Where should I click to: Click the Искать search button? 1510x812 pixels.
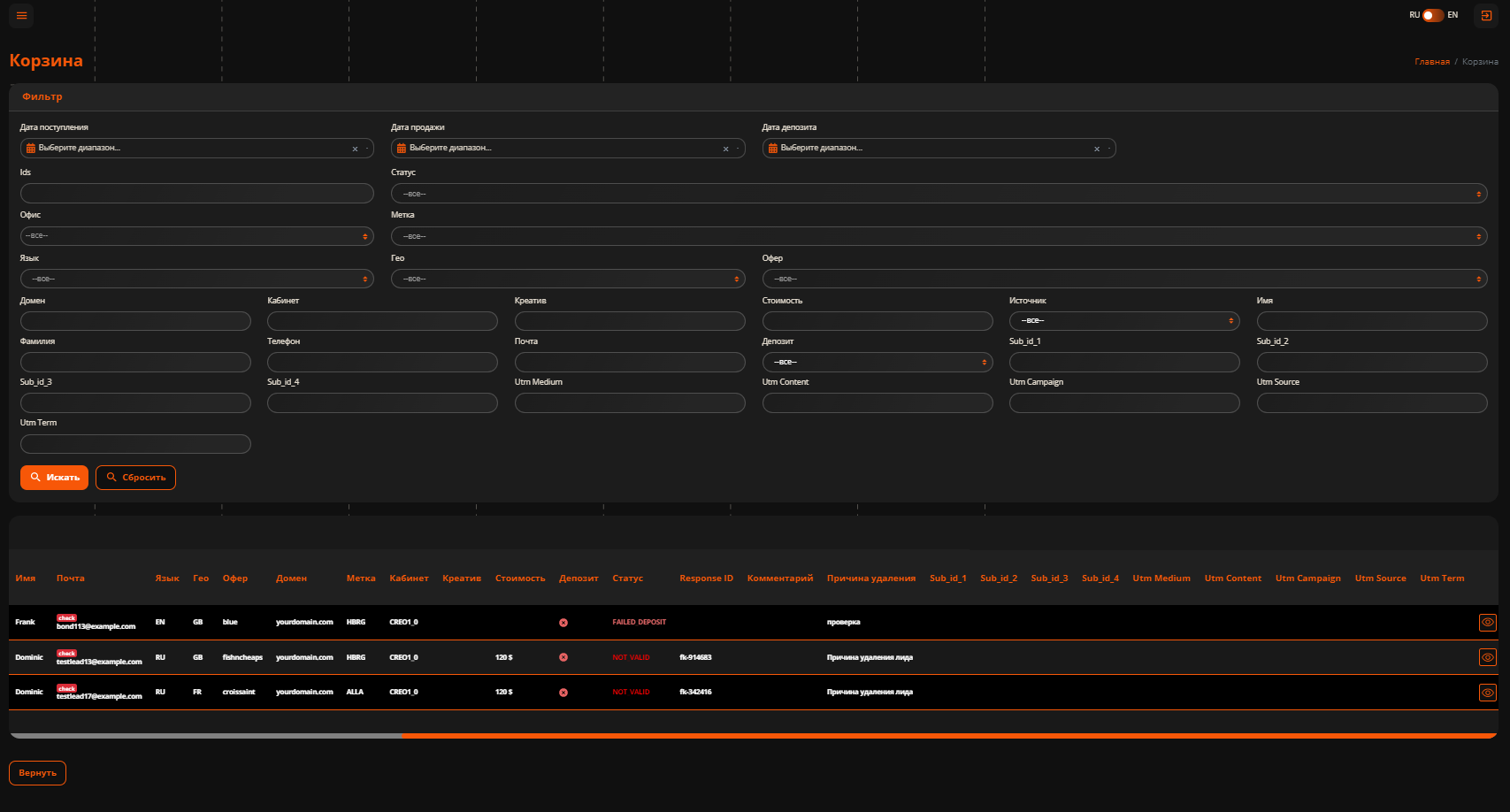(54, 478)
